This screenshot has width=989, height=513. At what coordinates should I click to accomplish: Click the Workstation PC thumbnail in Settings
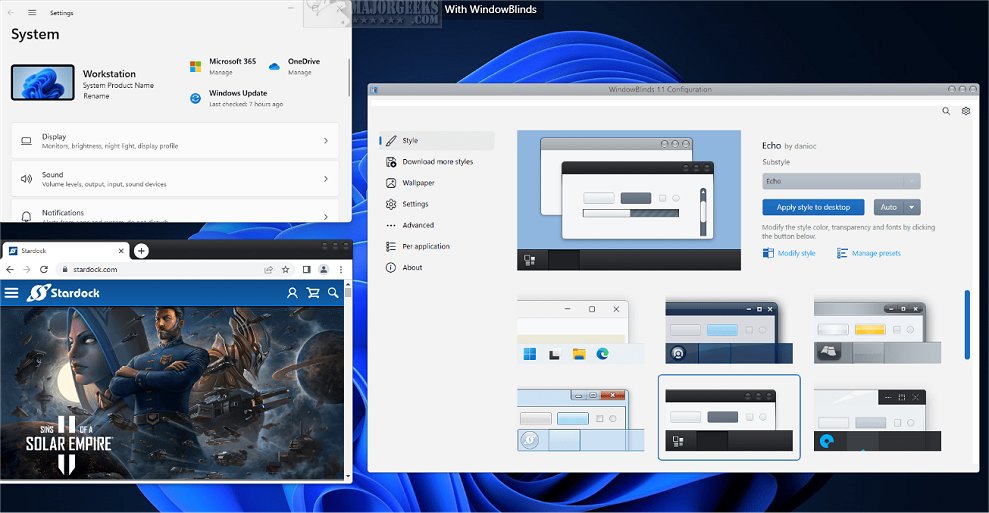43,83
